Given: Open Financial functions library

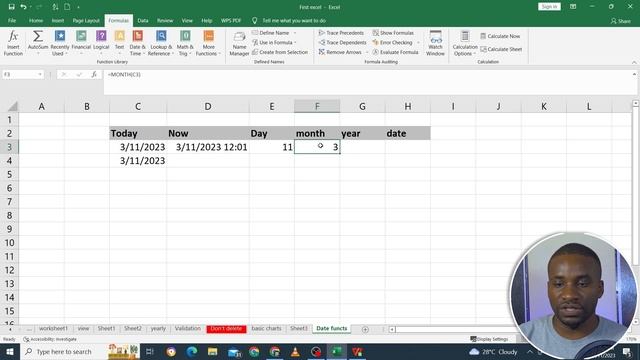Looking at the screenshot, I should [x=81, y=43].
